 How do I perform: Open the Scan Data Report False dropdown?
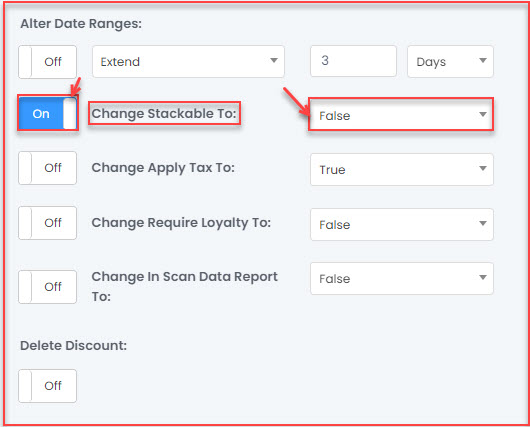tap(402, 279)
